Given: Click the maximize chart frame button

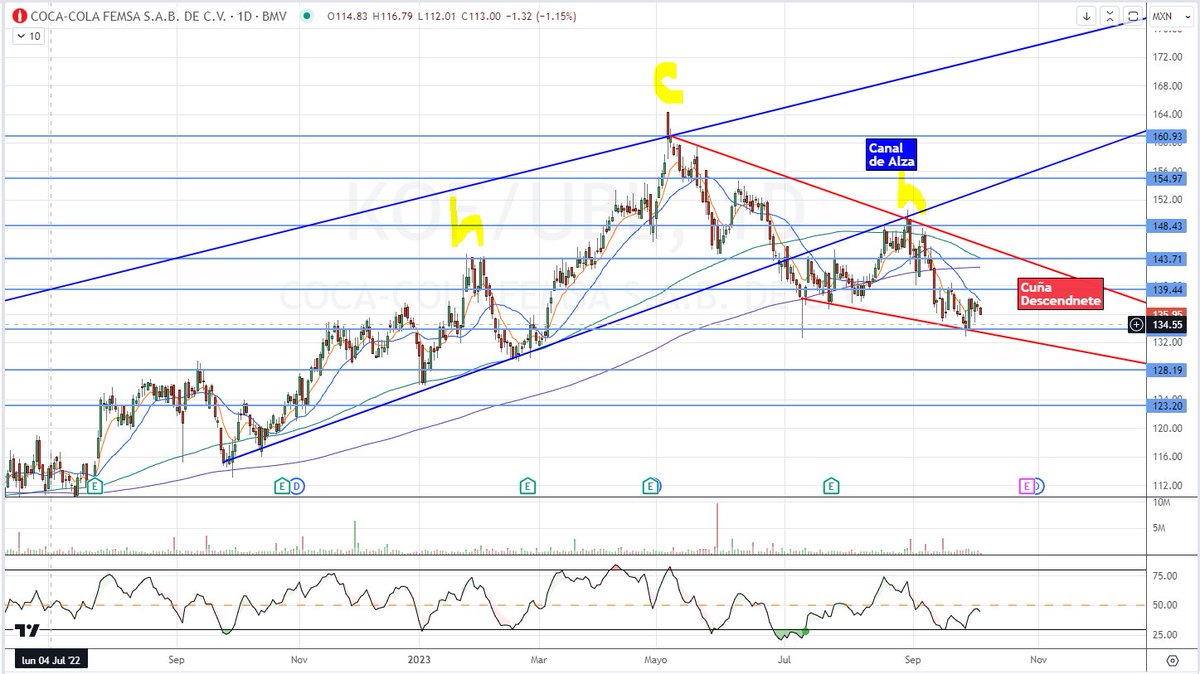Looking at the screenshot, I should [1133, 16].
